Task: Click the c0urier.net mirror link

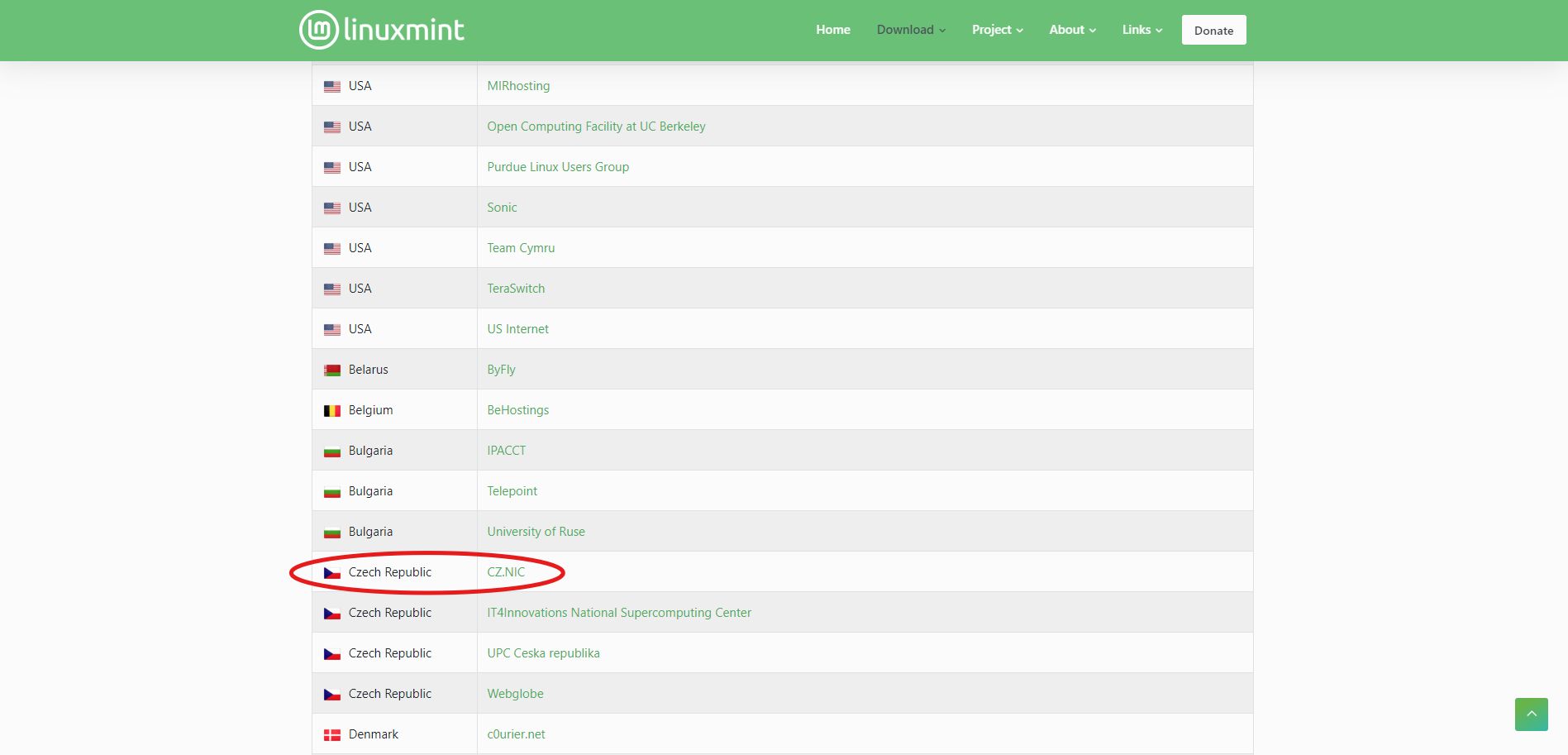Action: coord(516,734)
